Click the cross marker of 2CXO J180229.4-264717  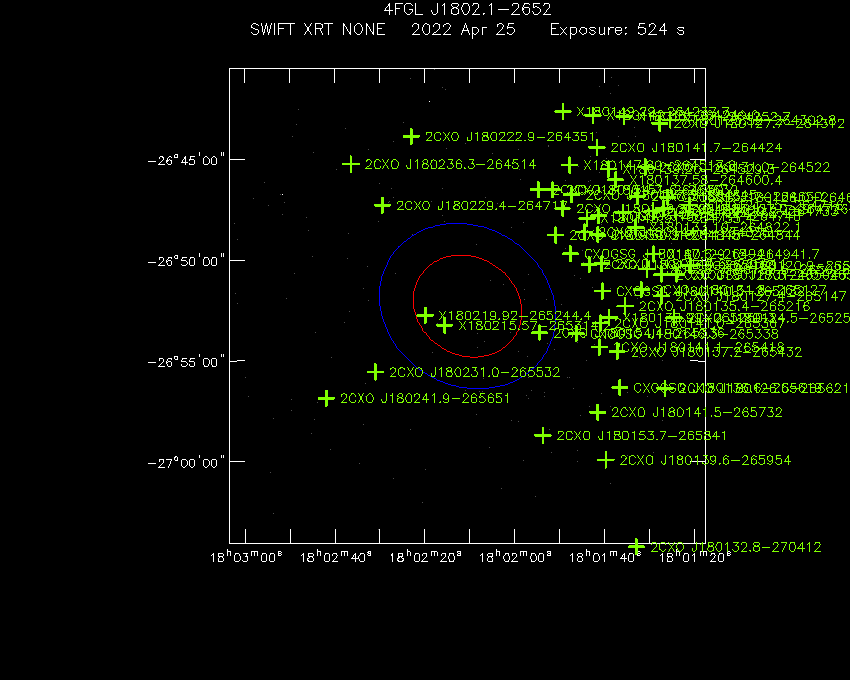coord(382,206)
